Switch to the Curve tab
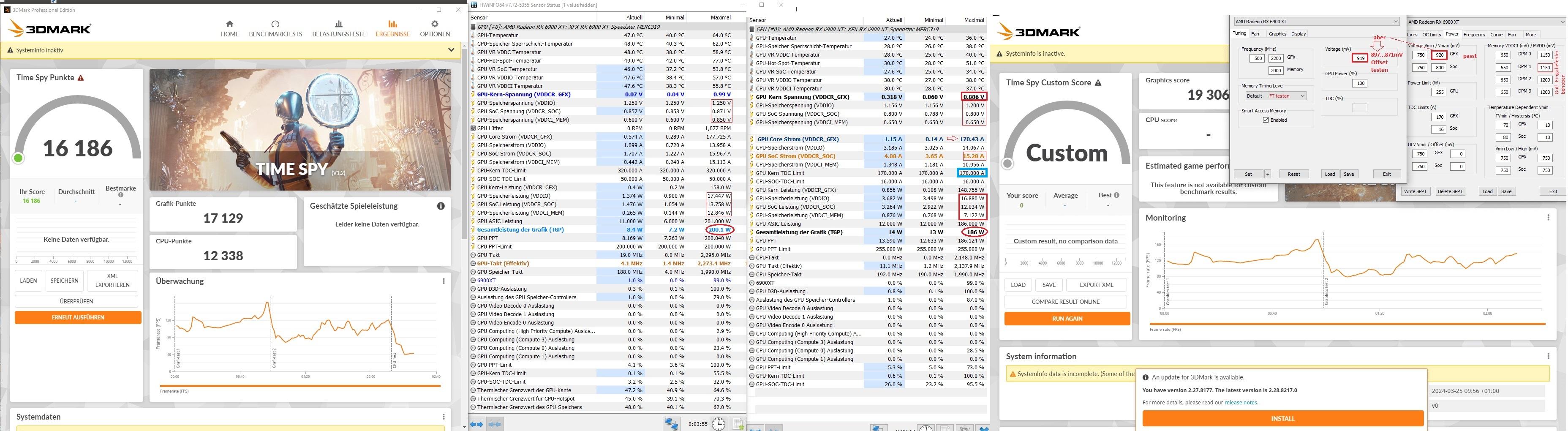This screenshot has height=431, width=1568. tap(1496, 35)
